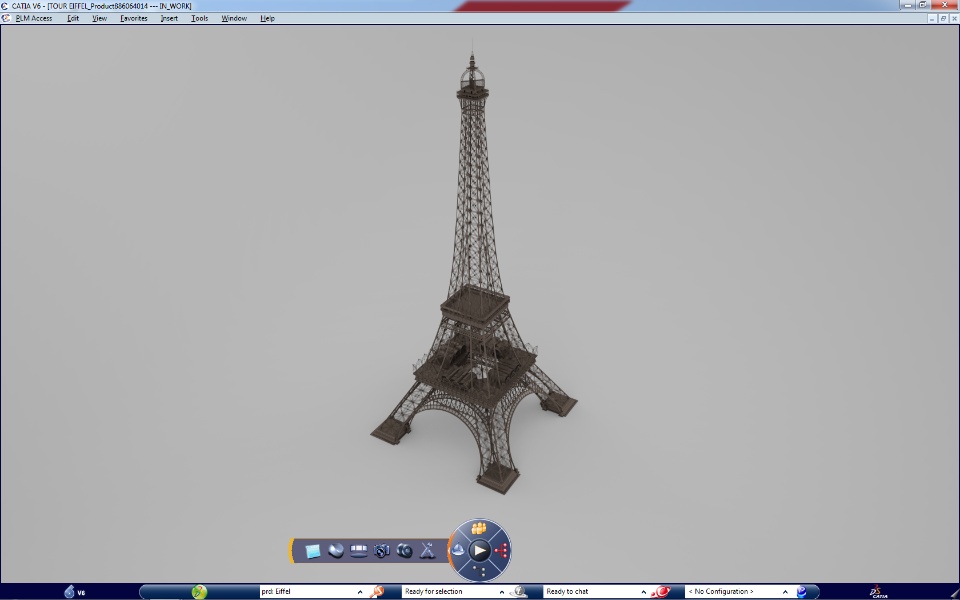Expand the 'Ready to chat' arrow

(x=643, y=592)
